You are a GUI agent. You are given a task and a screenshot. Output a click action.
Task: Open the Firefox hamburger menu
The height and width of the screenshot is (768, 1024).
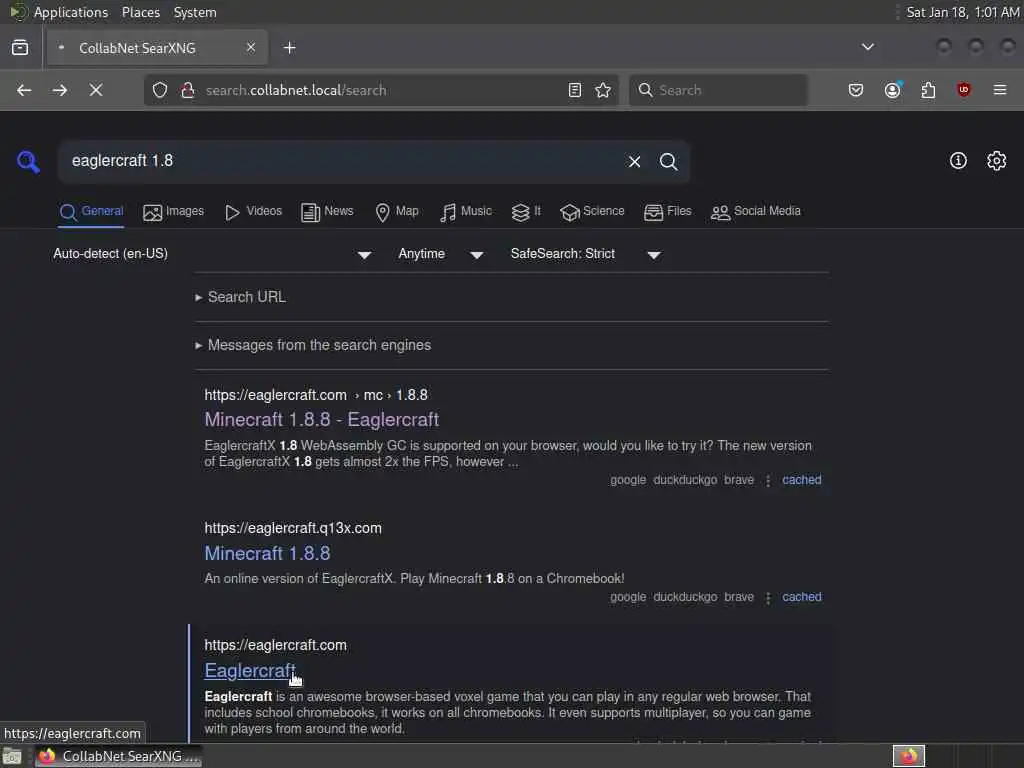click(x=1000, y=90)
